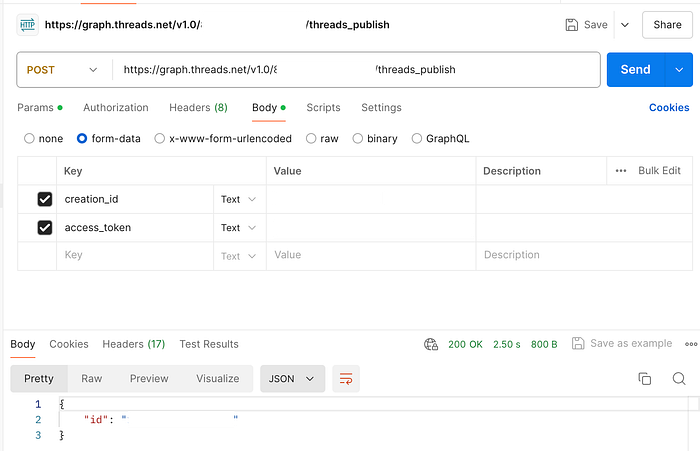The height and width of the screenshot is (451, 700).
Task: Click the 800 B response size
Action: point(544,344)
